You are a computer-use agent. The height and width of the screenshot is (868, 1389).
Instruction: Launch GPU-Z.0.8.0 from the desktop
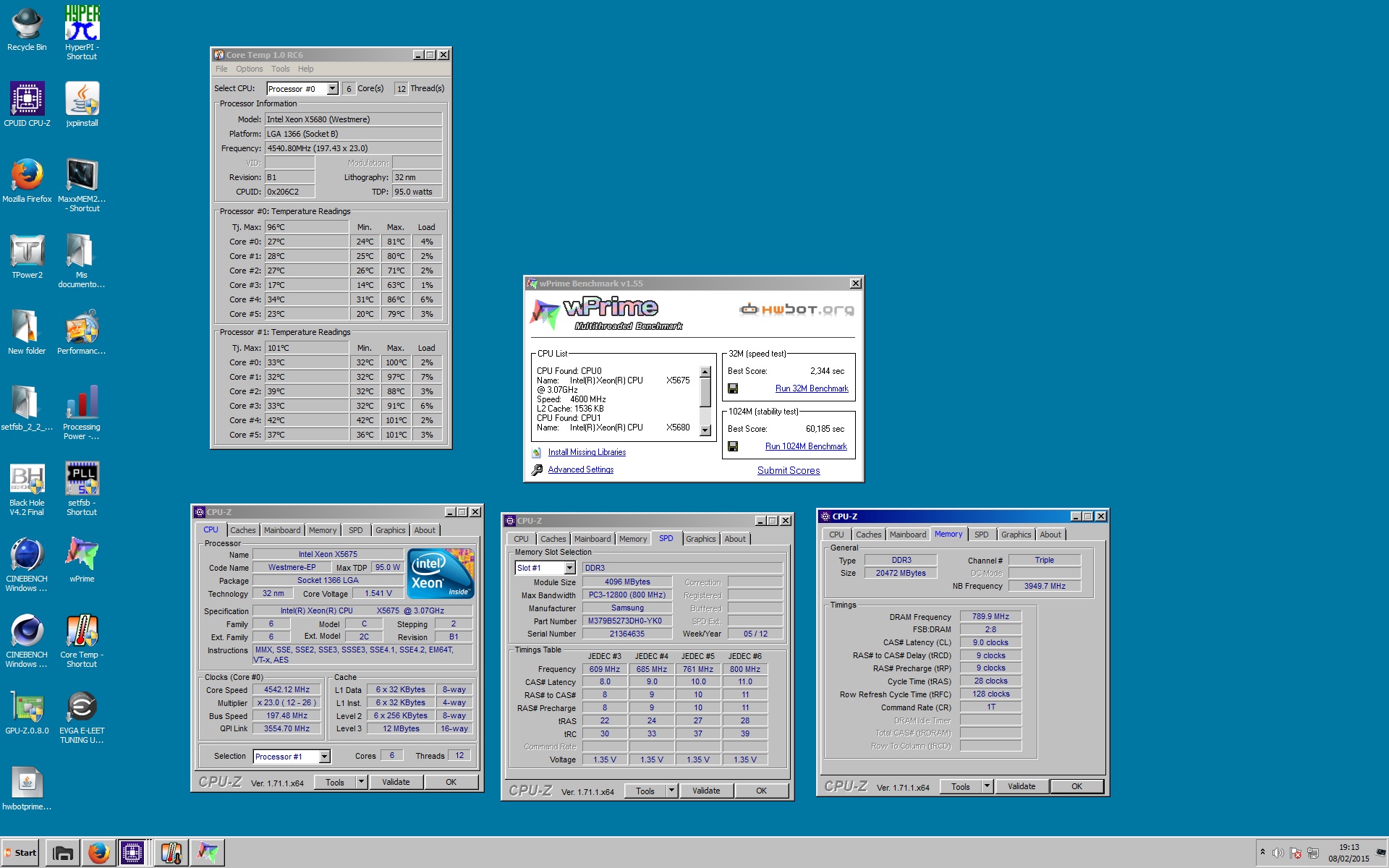[x=27, y=712]
